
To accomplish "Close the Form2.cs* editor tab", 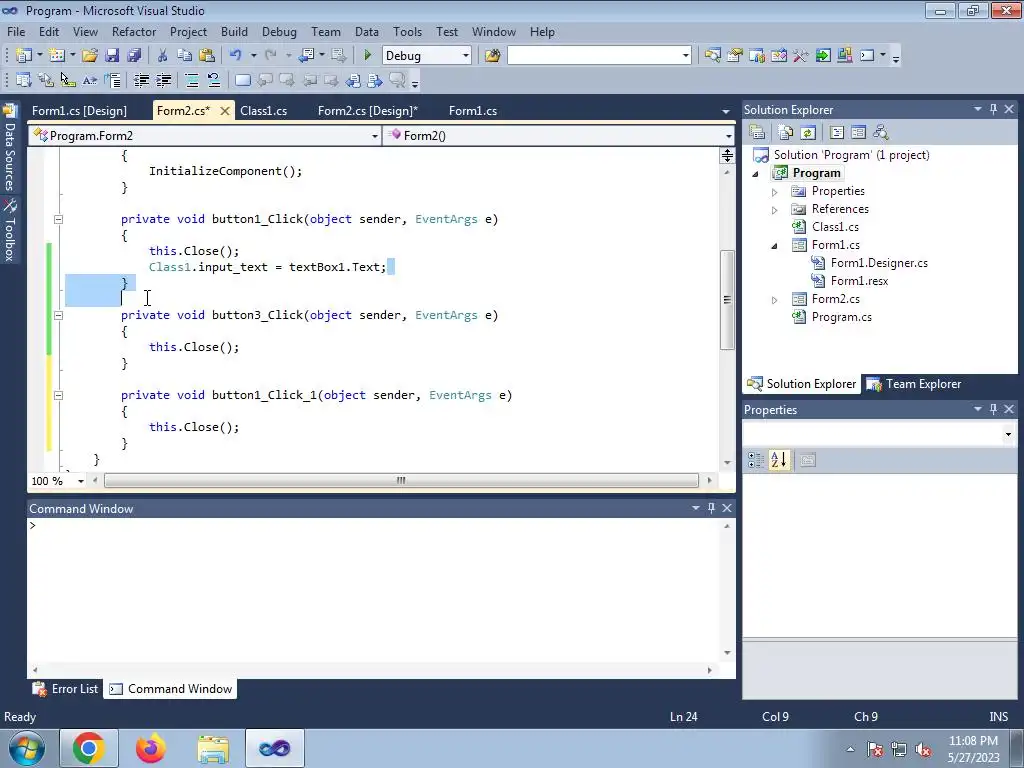I will click(x=225, y=111).
